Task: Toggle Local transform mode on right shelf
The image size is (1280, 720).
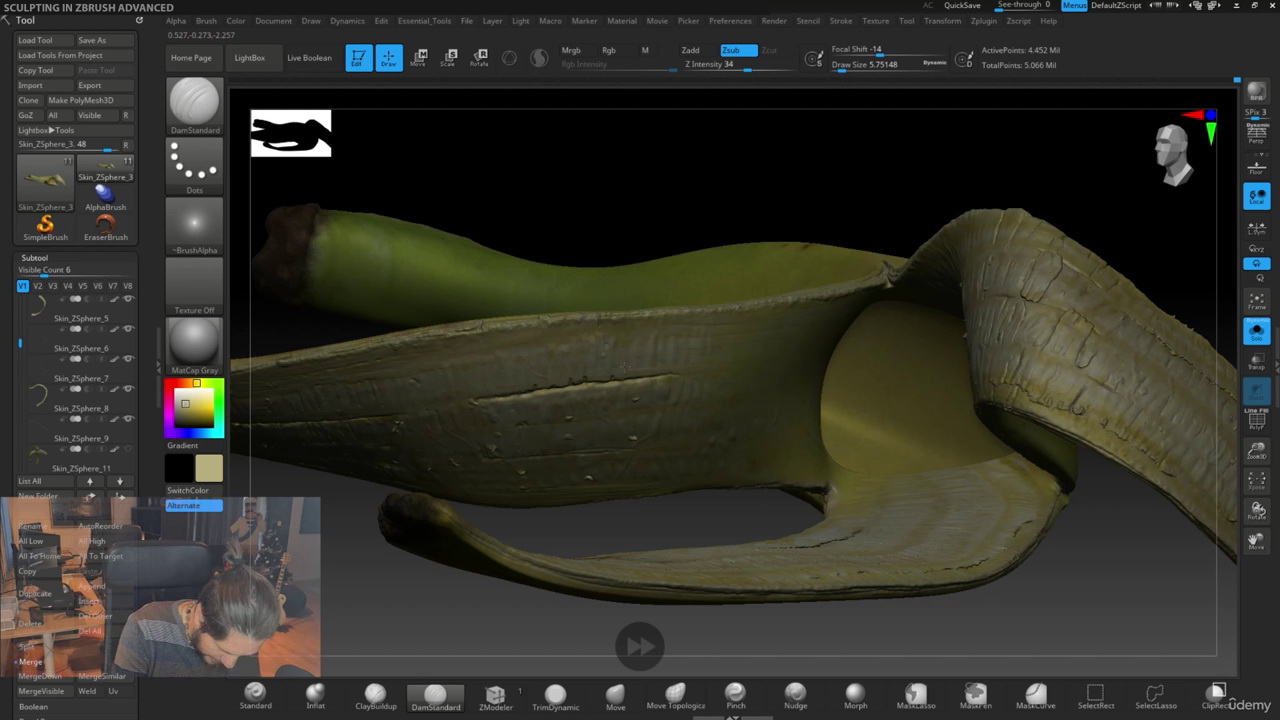Action: click(x=1256, y=197)
